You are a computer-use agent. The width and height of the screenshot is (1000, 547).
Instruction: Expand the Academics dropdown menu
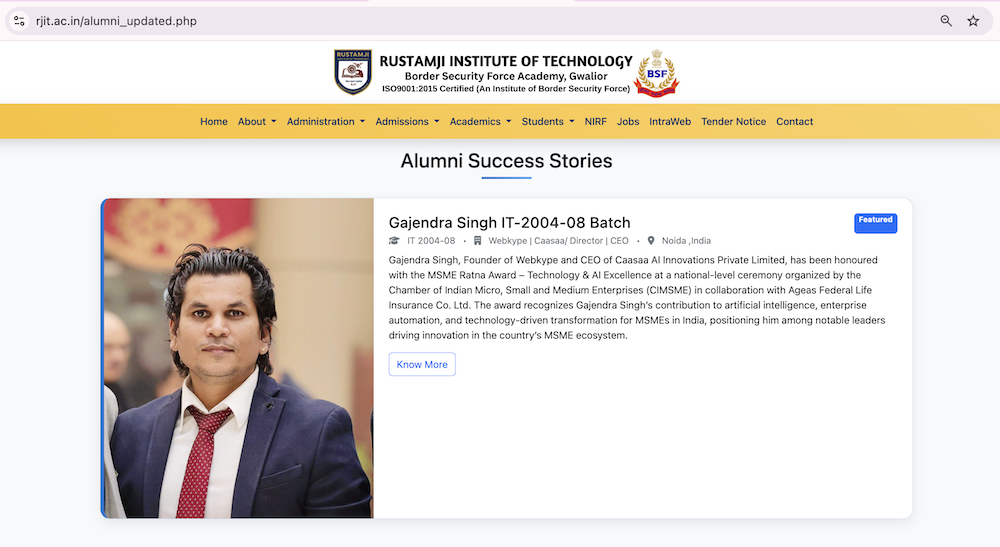pyautogui.click(x=480, y=121)
